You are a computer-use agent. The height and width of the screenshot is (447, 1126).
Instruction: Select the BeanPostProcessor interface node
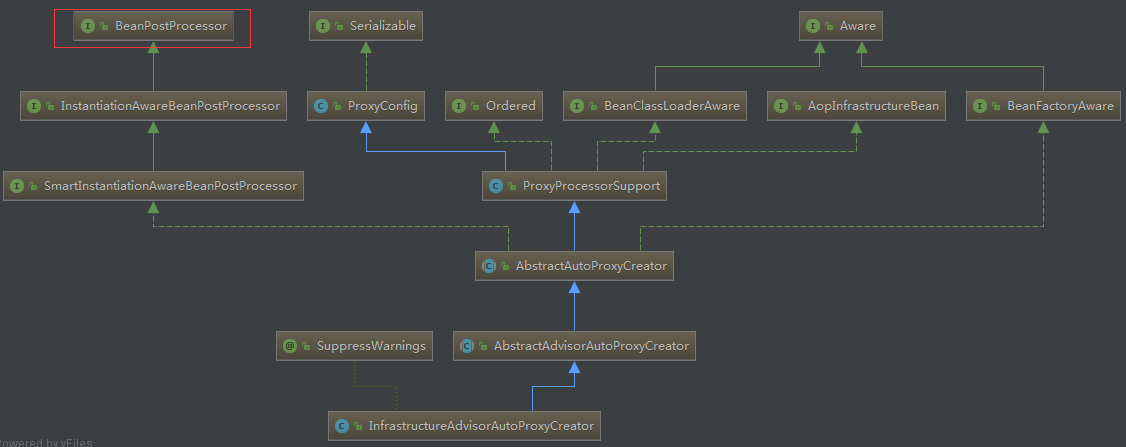coord(153,26)
